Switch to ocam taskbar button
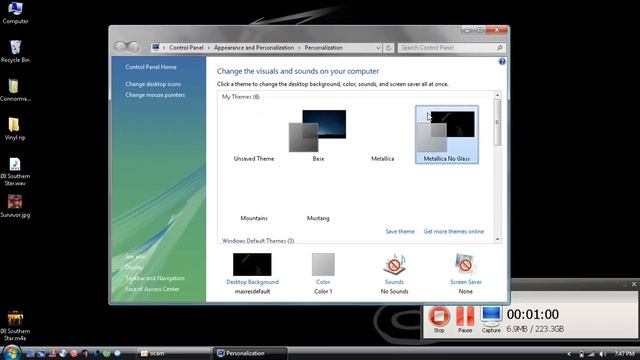Screen dimensions: 640x360 [x=173, y=353]
